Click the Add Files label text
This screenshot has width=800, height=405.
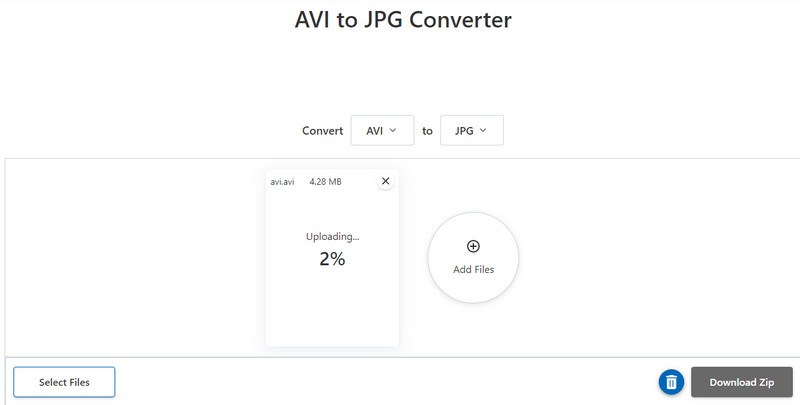pos(473,269)
